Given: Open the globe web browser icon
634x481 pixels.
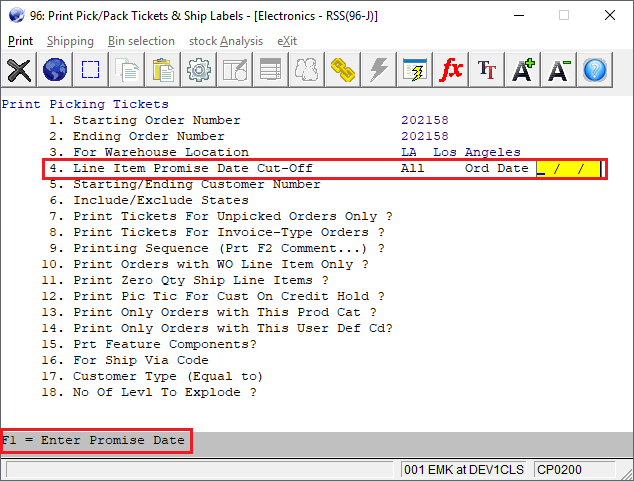Looking at the screenshot, I should (55, 70).
